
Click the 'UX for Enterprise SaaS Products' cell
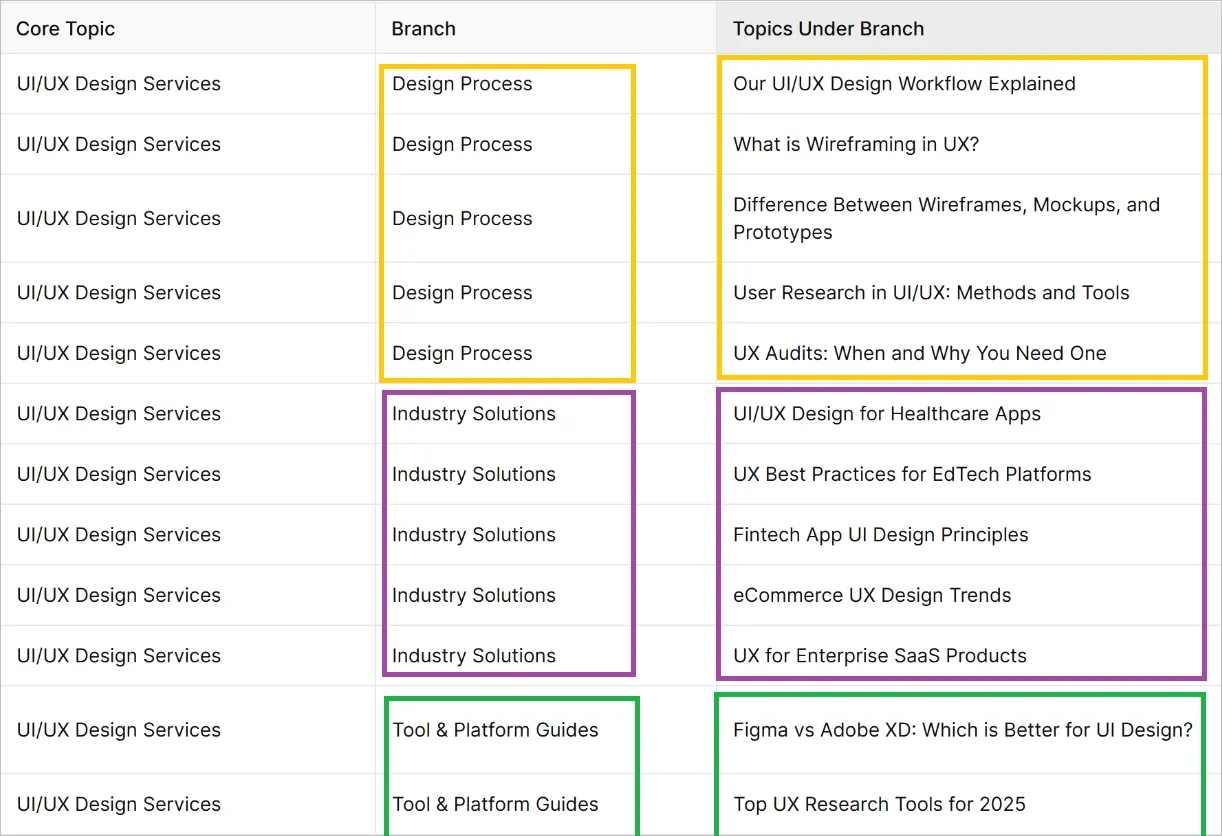880,656
